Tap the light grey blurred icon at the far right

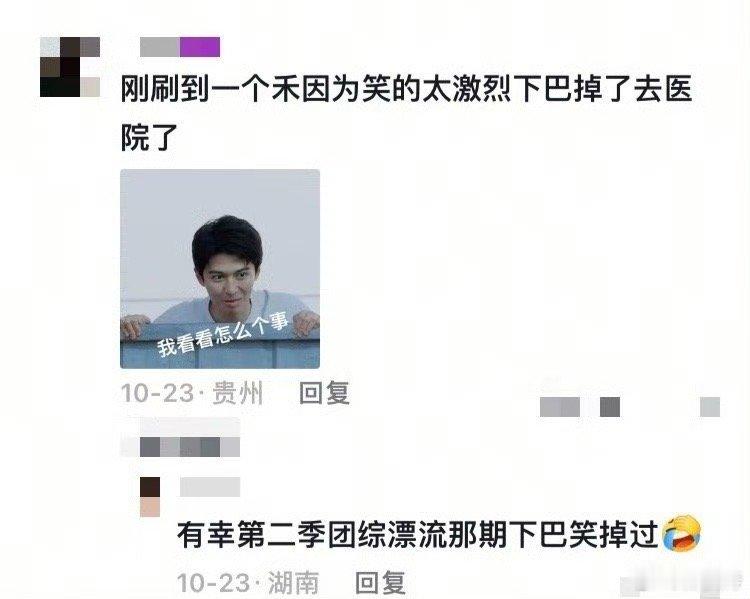coord(710,407)
